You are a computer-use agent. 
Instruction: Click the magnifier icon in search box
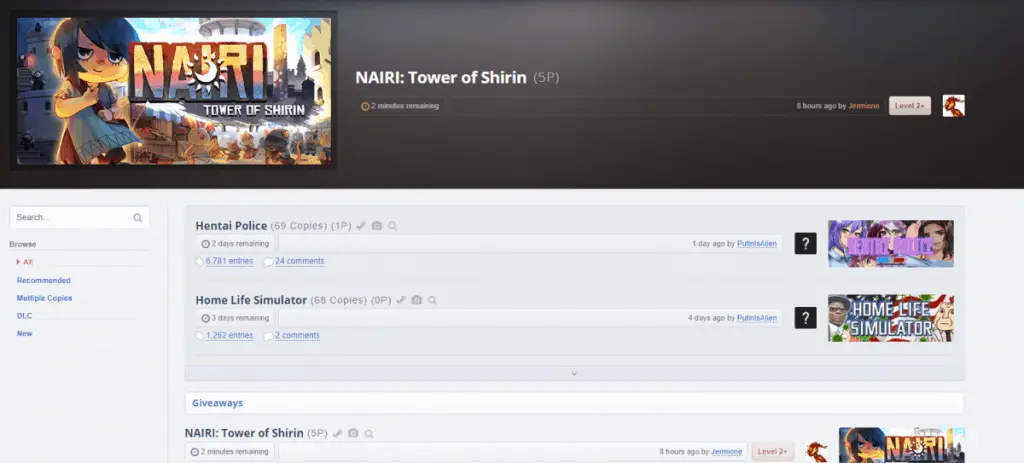(138, 217)
